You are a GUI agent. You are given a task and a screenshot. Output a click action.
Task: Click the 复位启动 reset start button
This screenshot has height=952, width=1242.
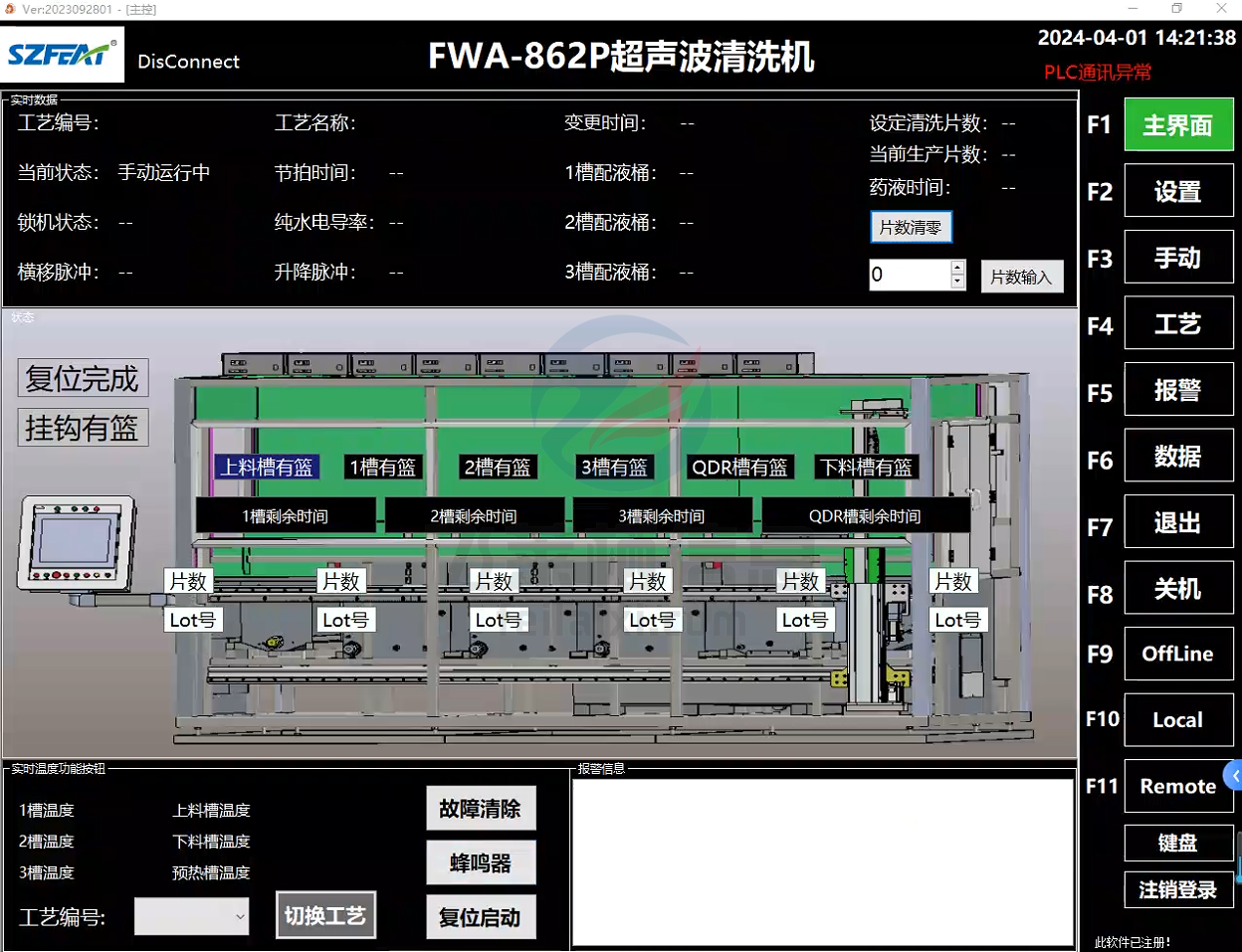[x=481, y=917]
